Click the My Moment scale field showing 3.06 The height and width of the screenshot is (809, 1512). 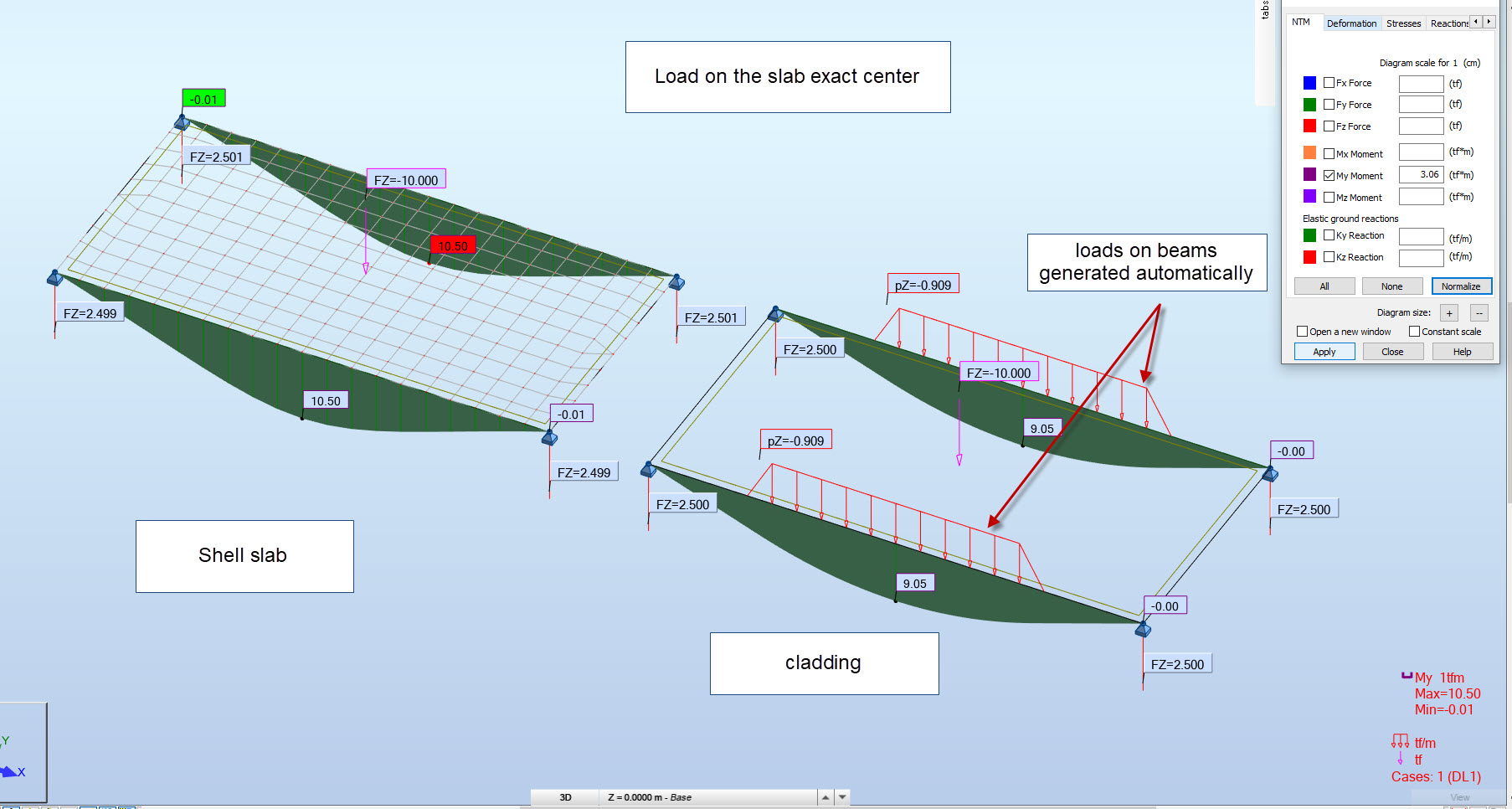pyautogui.click(x=1421, y=175)
